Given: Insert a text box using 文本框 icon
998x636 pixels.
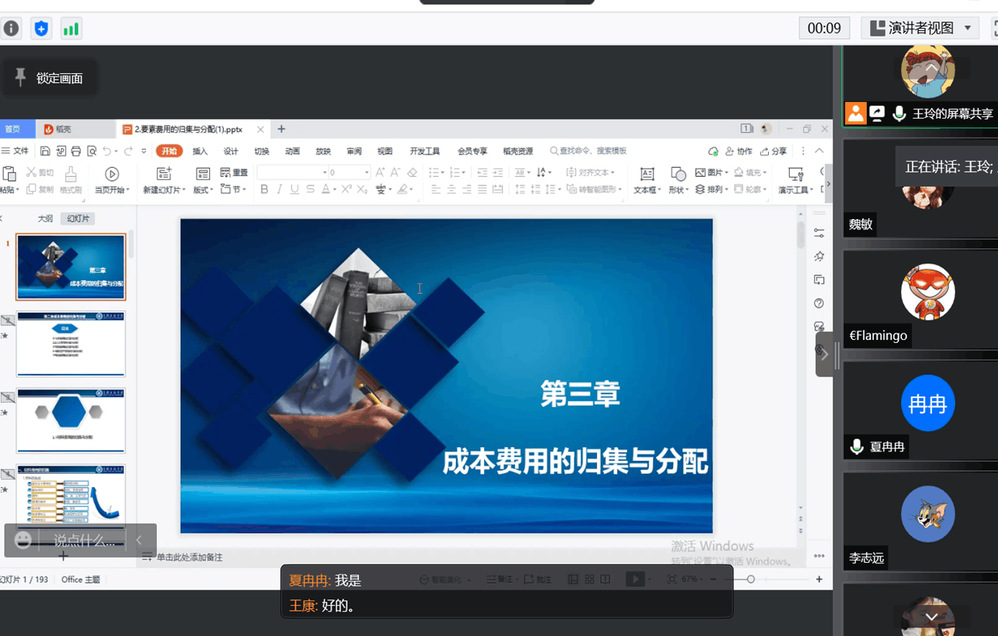Looking at the screenshot, I should tap(646, 174).
